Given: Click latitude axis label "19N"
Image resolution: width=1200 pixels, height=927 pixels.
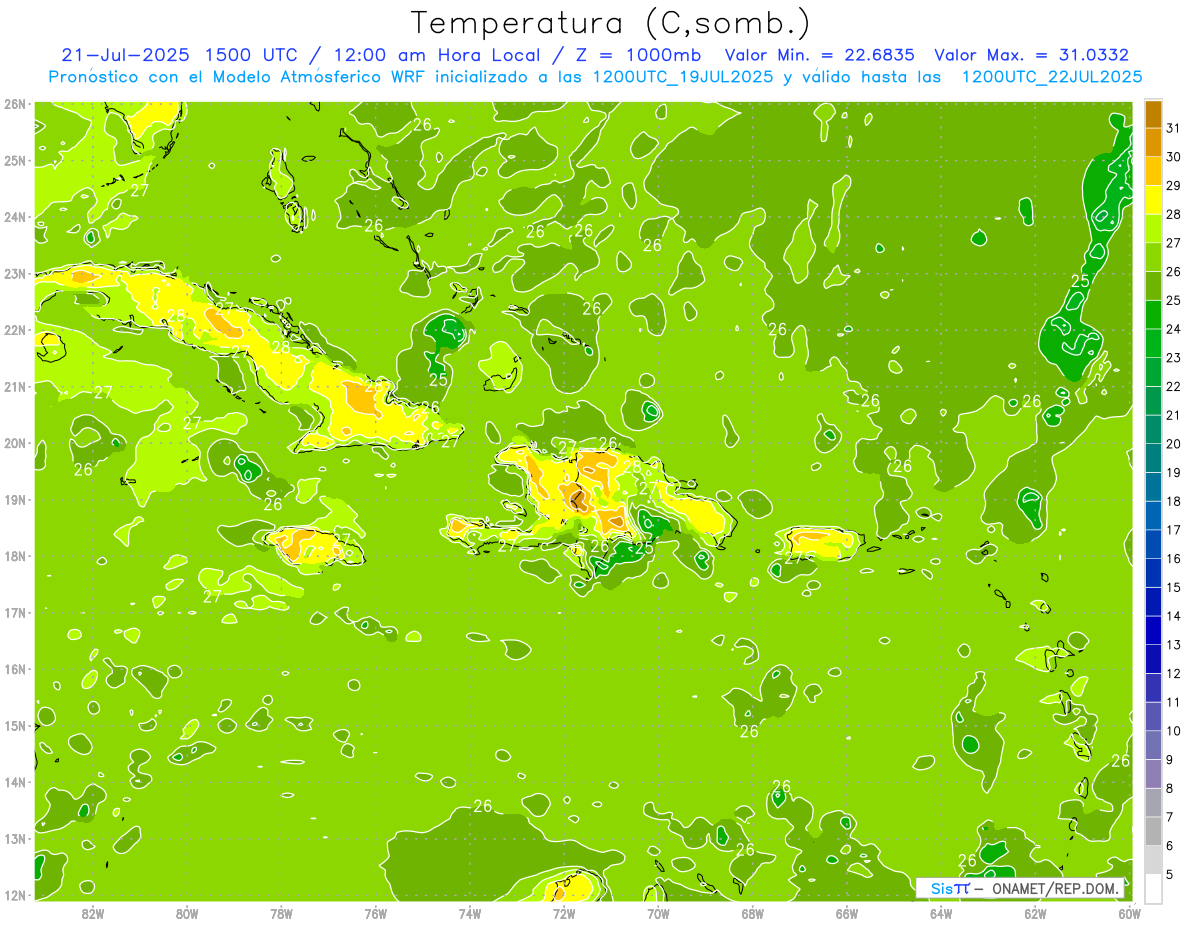Looking at the screenshot, I should pos(15,500).
